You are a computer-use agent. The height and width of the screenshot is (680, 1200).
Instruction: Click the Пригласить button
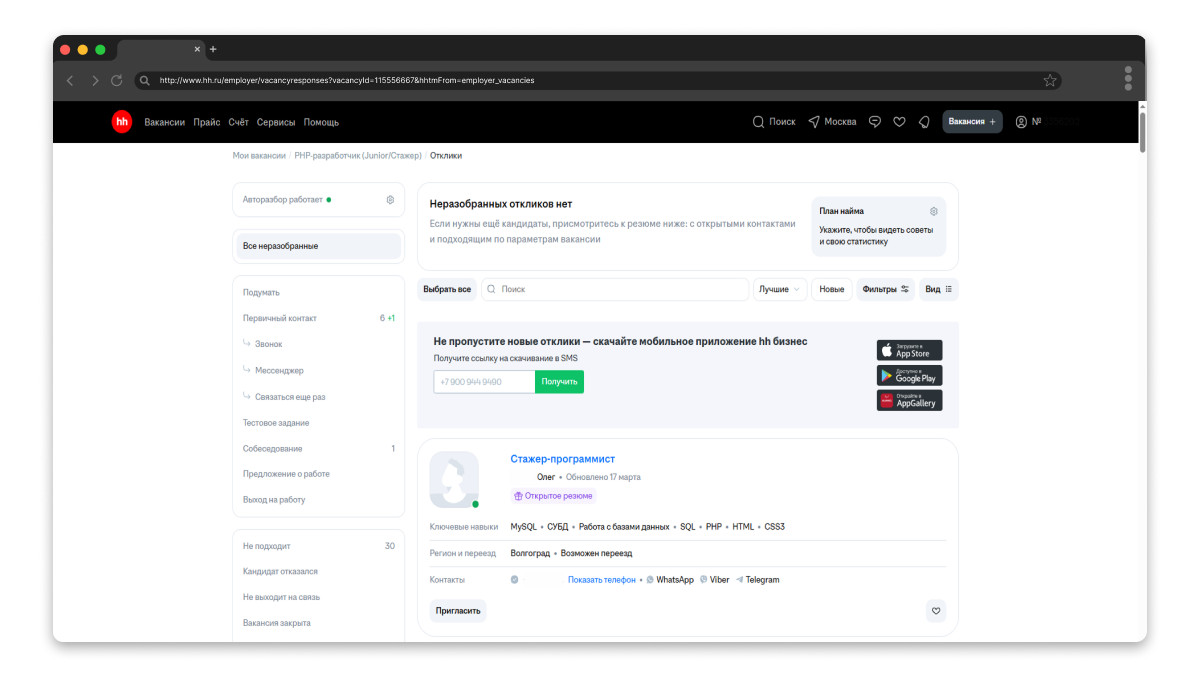click(x=458, y=611)
